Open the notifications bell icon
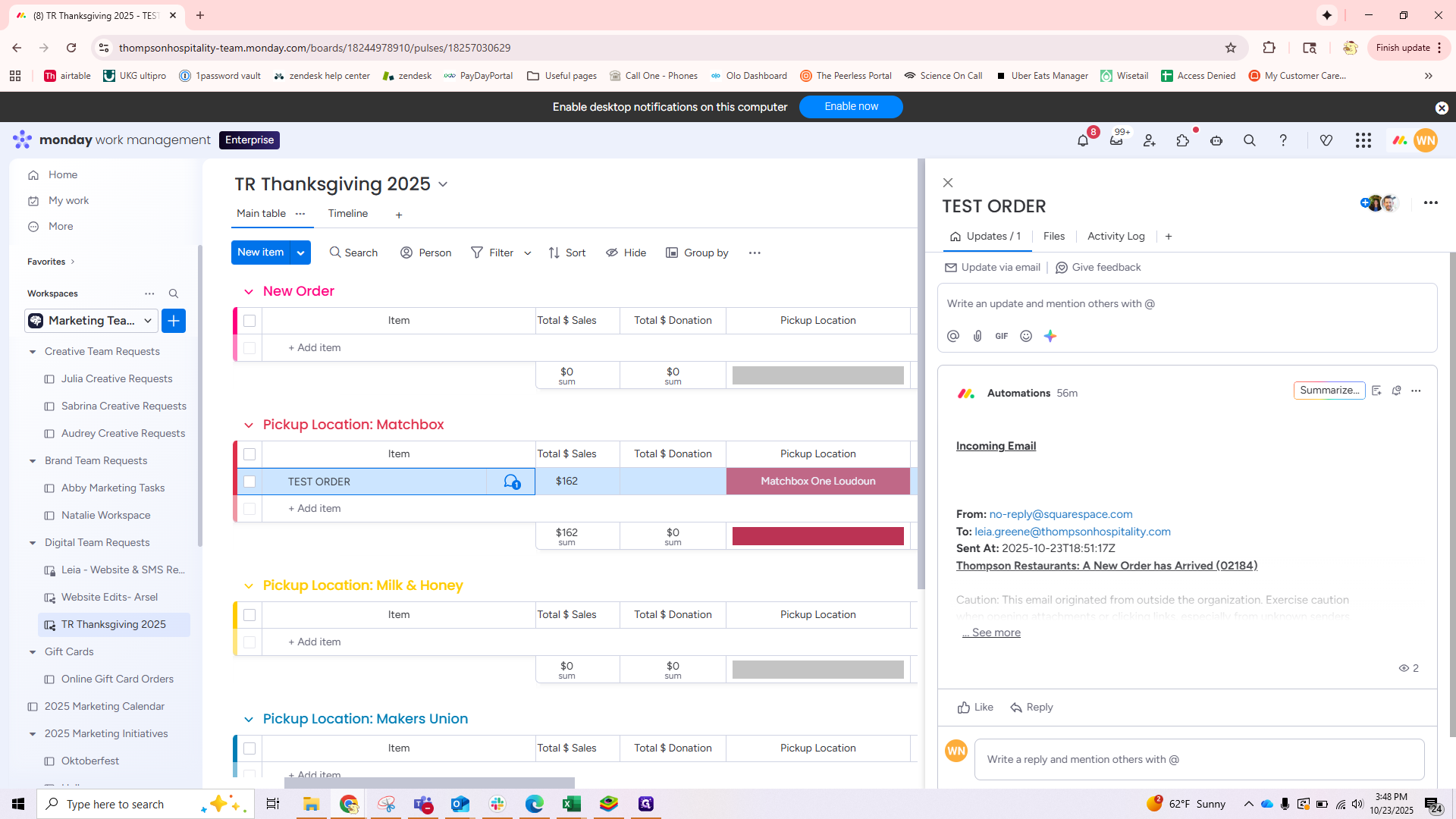 coord(1083,141)
